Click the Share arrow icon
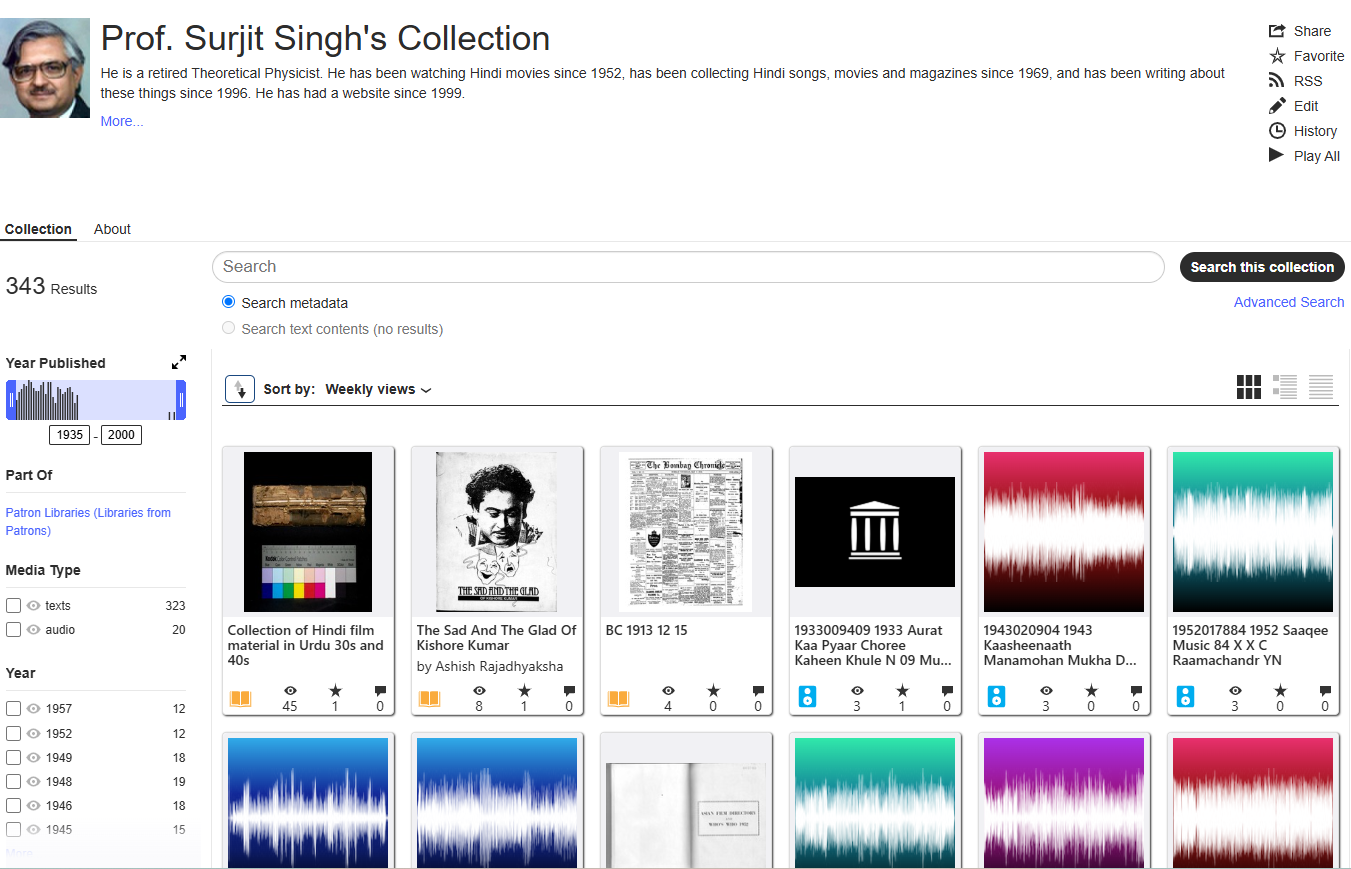This screenshot has height=869, width=1351. click(1276, 31)
